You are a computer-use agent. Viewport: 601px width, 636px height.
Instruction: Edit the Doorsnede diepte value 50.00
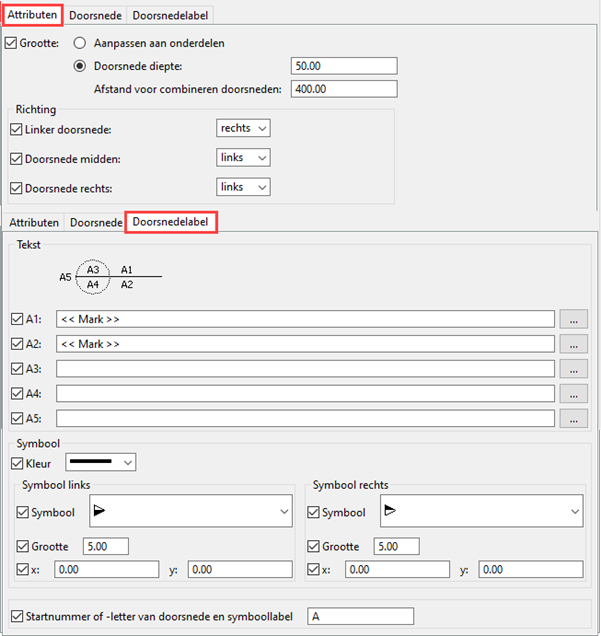pyautogui.click(x=344, y=66)
